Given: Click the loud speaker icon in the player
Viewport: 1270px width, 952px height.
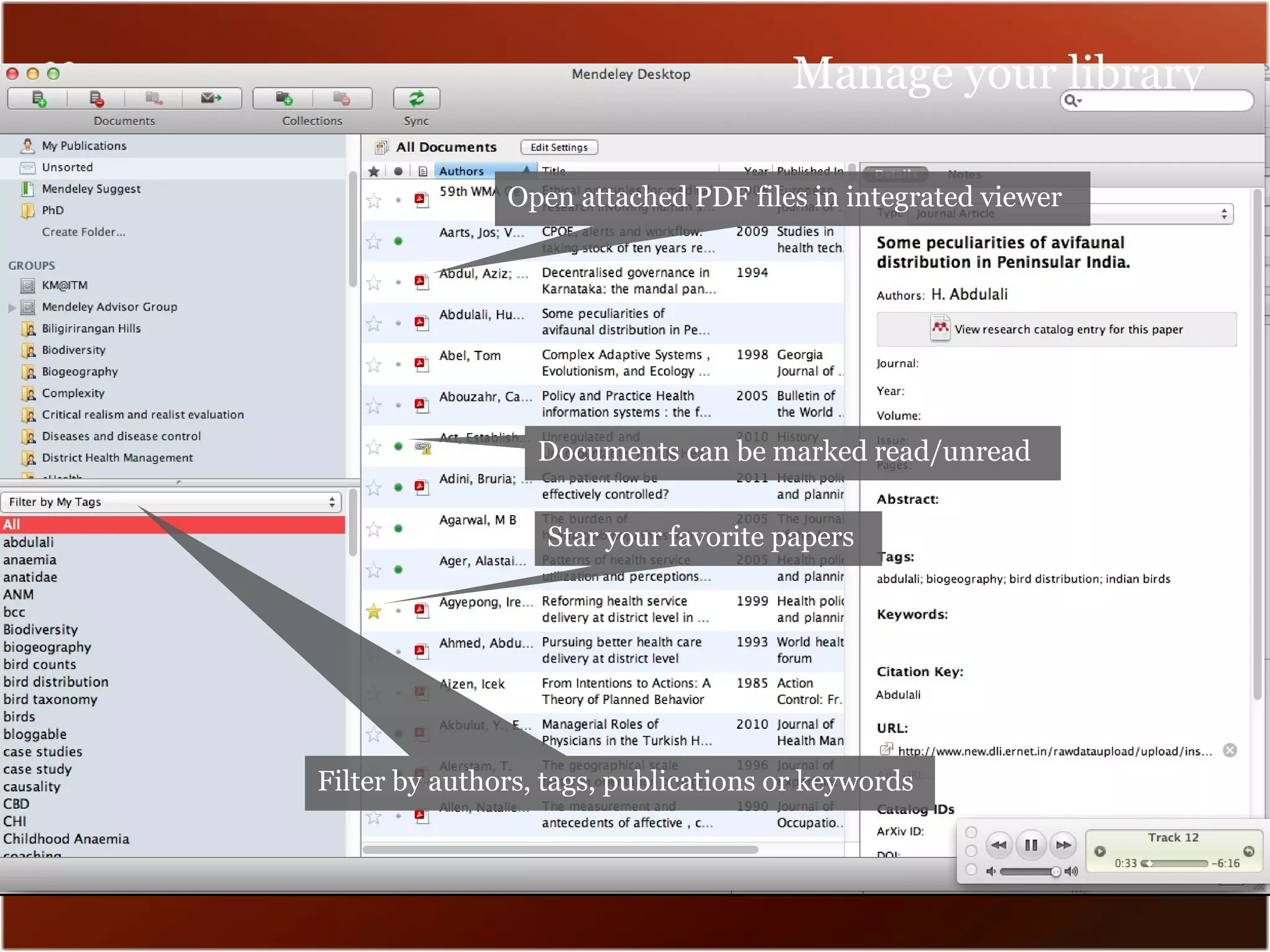Looking at the screenshot, I should 1072,871.
